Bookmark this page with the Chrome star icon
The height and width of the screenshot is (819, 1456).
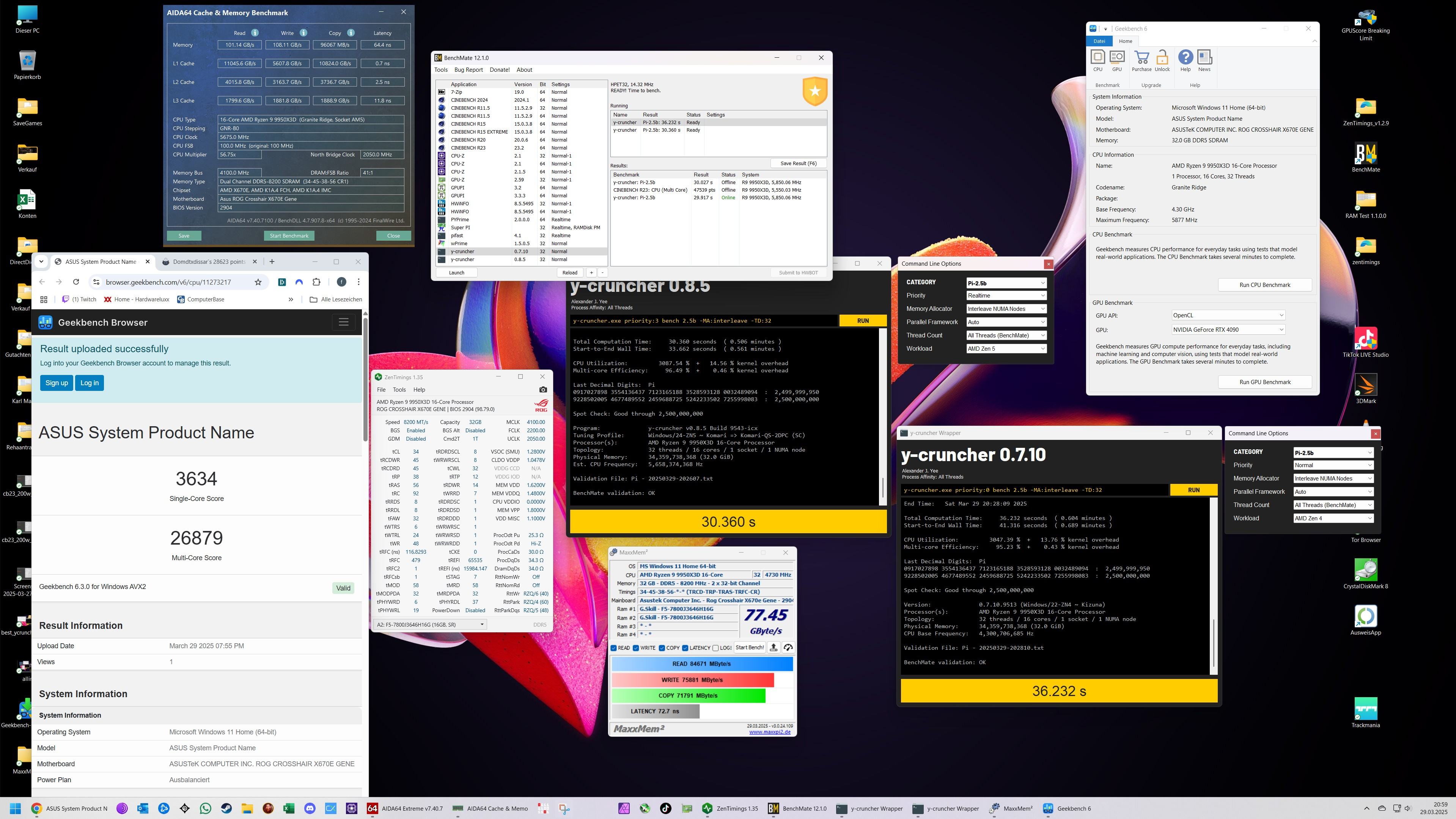point(258,282)
